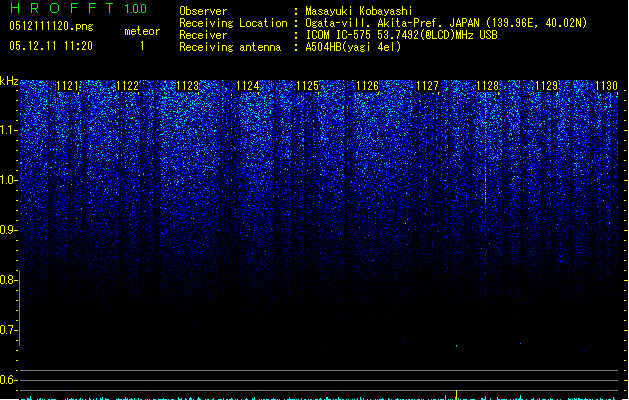The width and height of the screenshot is (629, 400).
Task: Click the 1123 time marker
Action: click(x=187, y=86)
